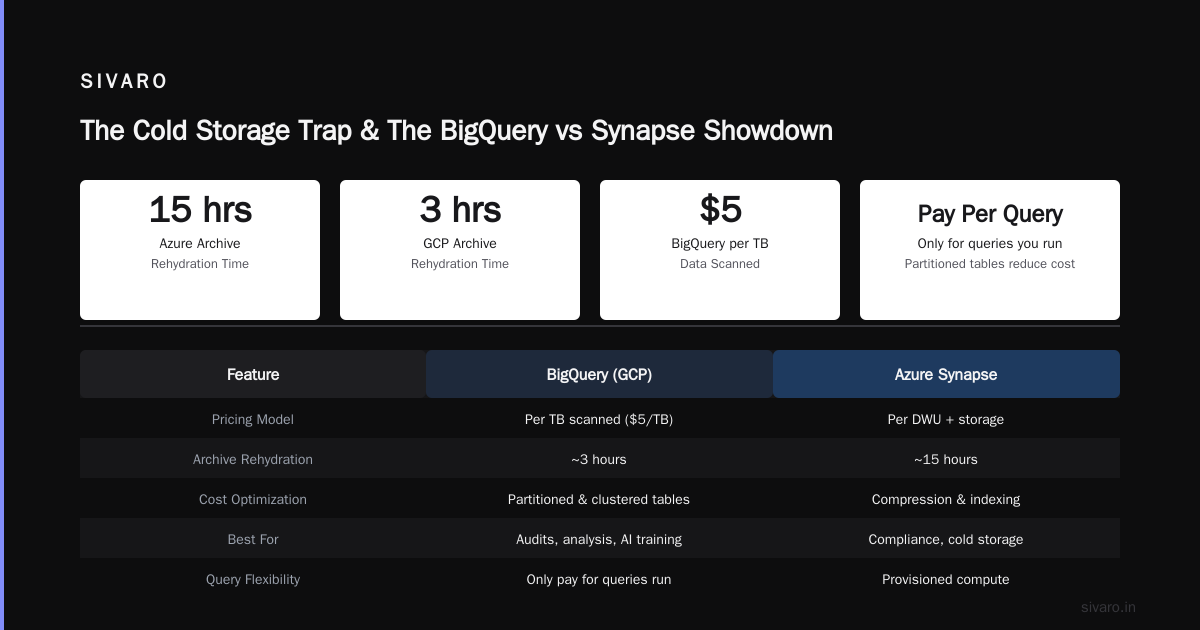Click the Per TB scanned ($5/TB) cell
Screen dimensions: 1200x630
(x=599, y=419)
